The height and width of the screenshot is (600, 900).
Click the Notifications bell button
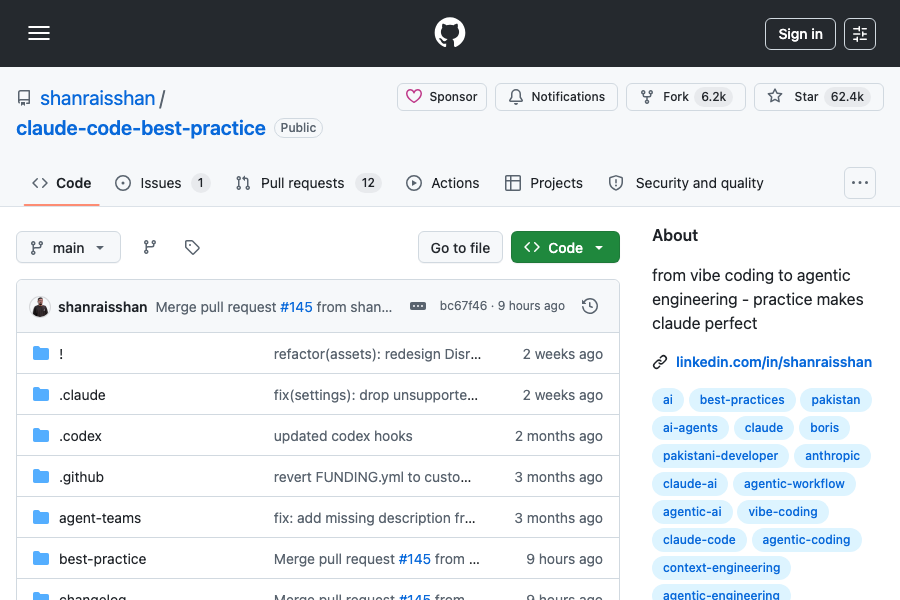[556, 96]
